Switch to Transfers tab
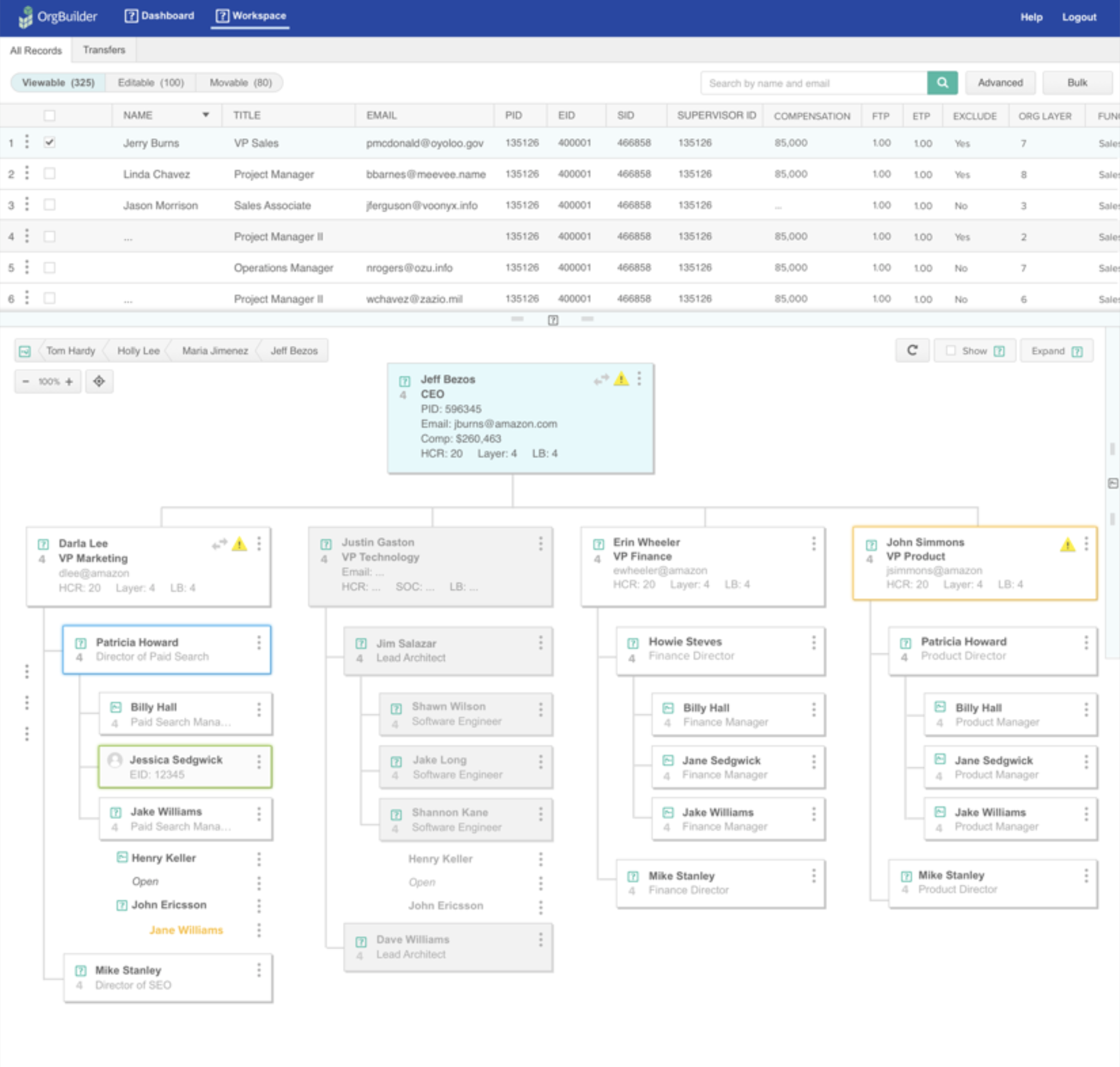Image resolution: width=1120 pixels, height=1067 pixels. [104, 50]
